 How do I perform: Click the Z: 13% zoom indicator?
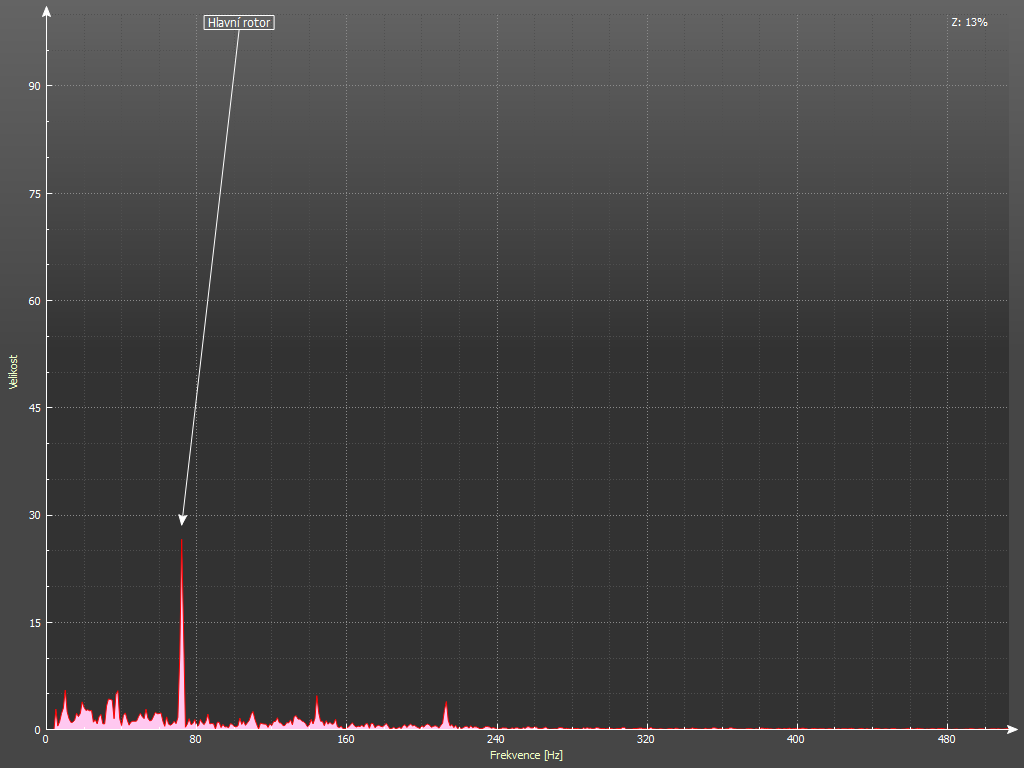pyautogui.click(x=969, y=22)
